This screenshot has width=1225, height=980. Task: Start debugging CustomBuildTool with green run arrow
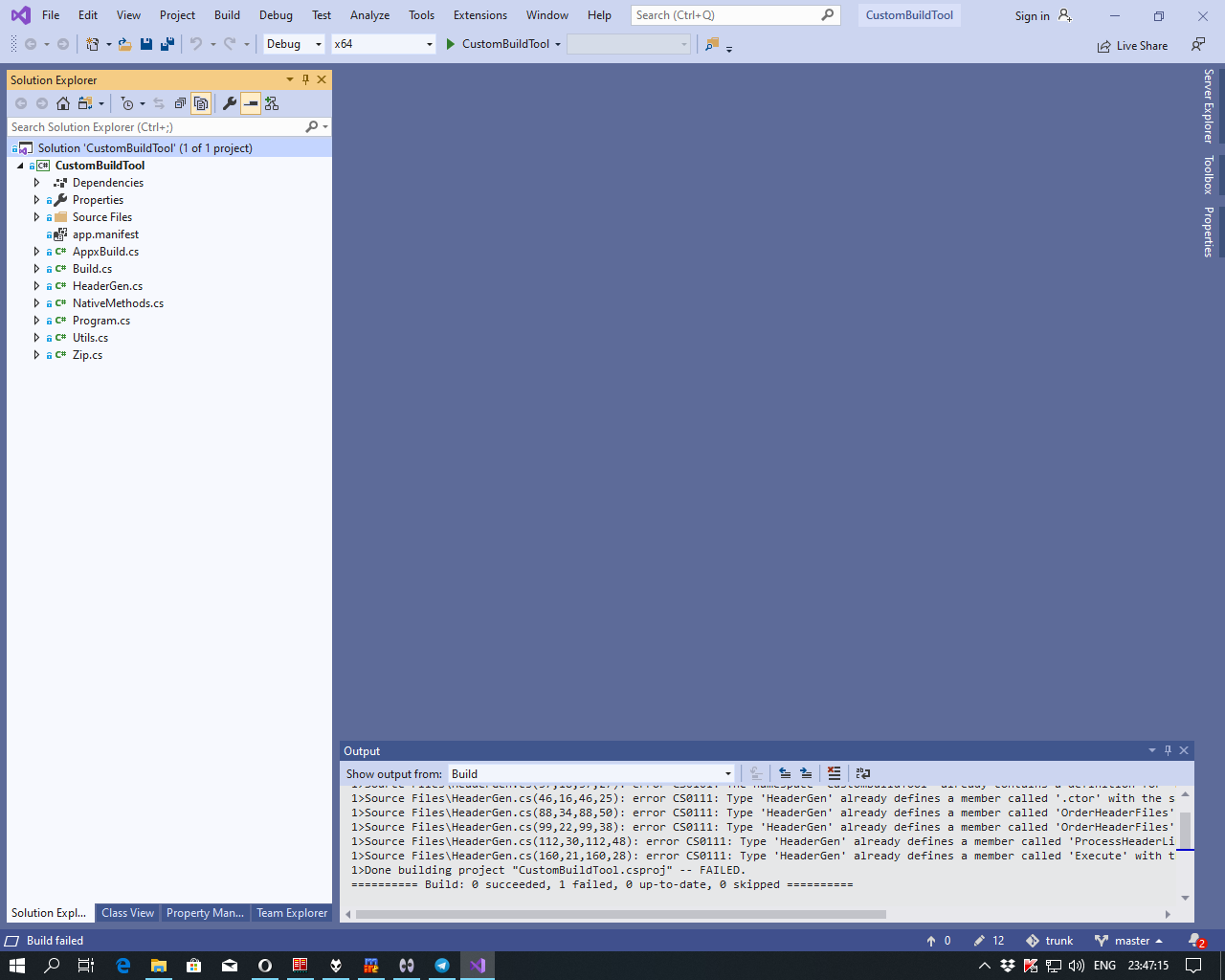pos(451,44)
